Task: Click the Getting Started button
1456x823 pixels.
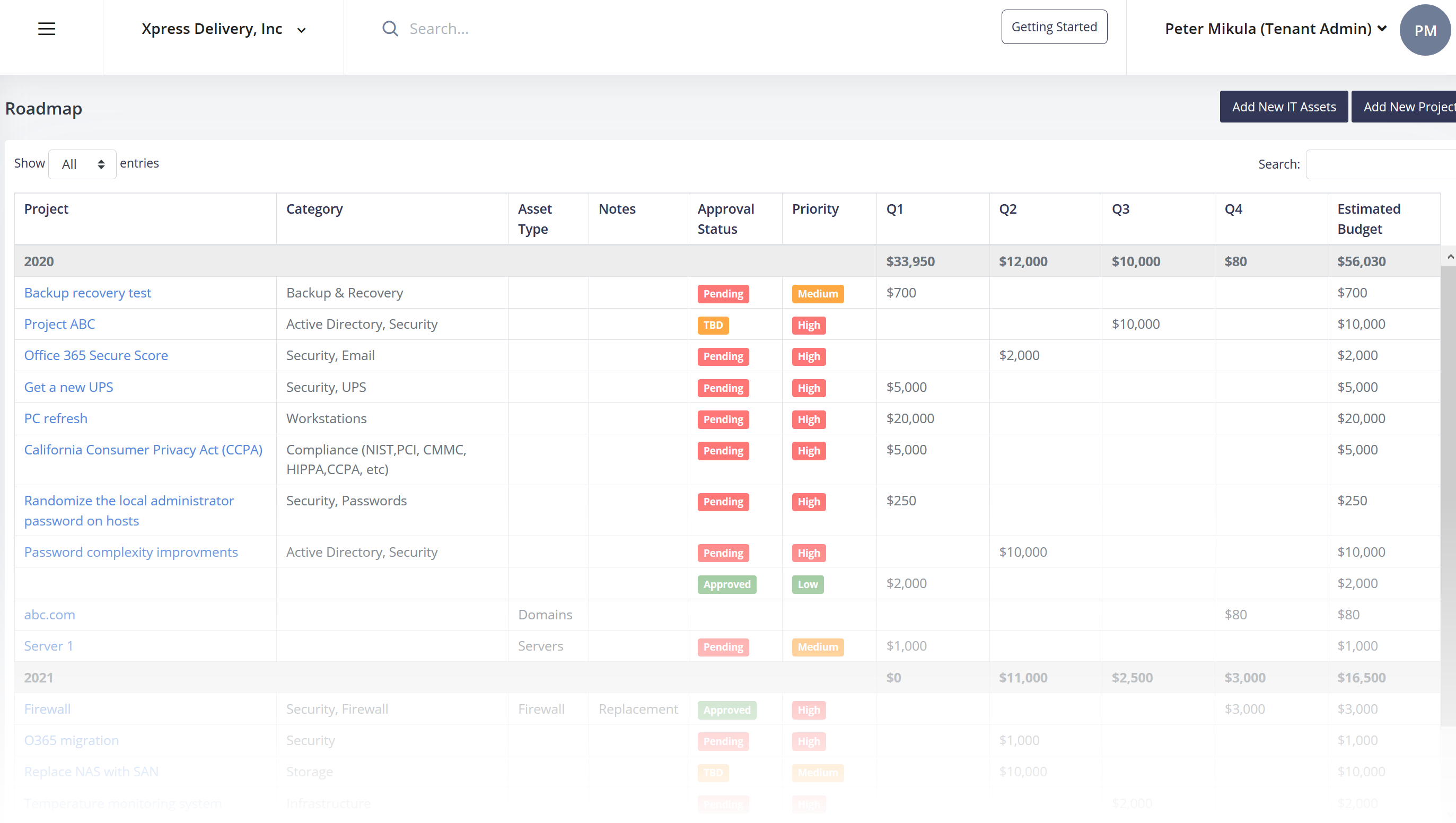Action: click(x=1054, y=27)
